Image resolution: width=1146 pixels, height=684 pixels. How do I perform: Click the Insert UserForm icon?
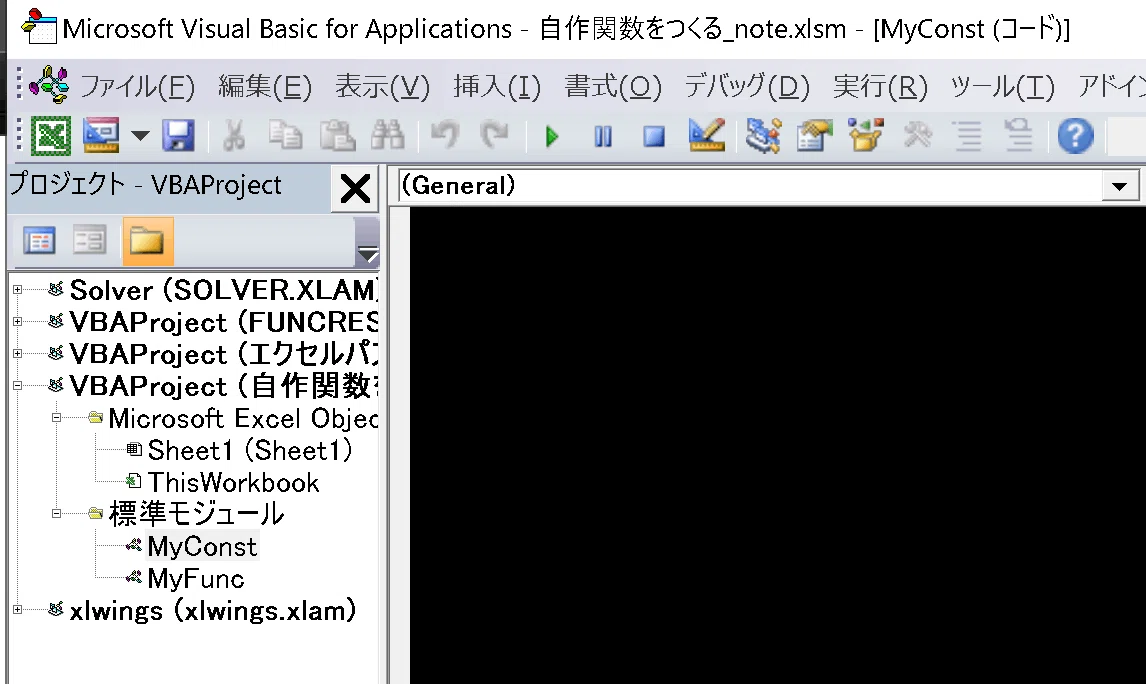(x=102, y=136)
